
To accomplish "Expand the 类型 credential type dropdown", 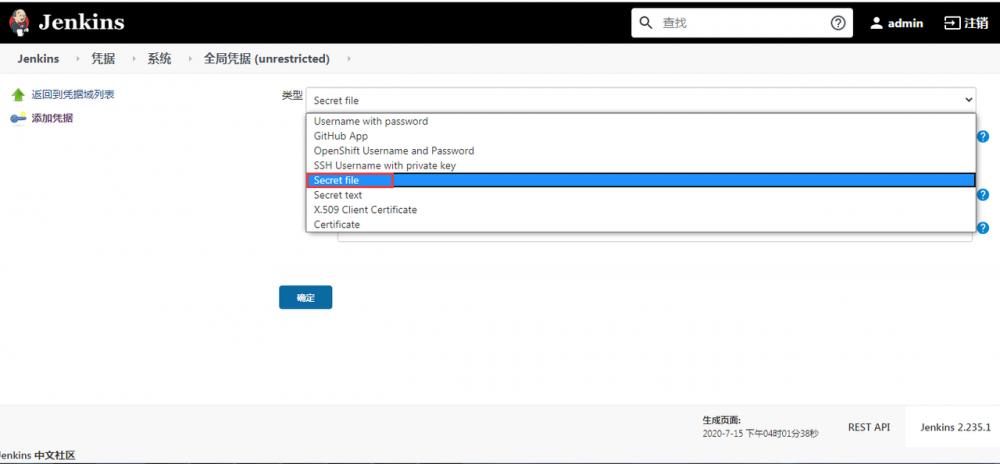I will tap(640, 99).
